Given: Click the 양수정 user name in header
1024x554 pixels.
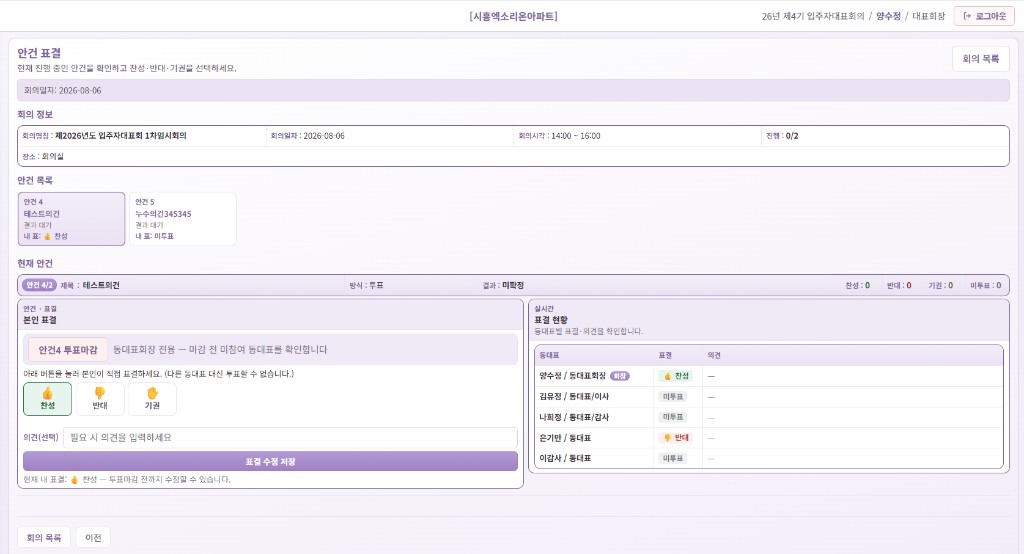Looking at the screenshot, I should tap(888, 16).
